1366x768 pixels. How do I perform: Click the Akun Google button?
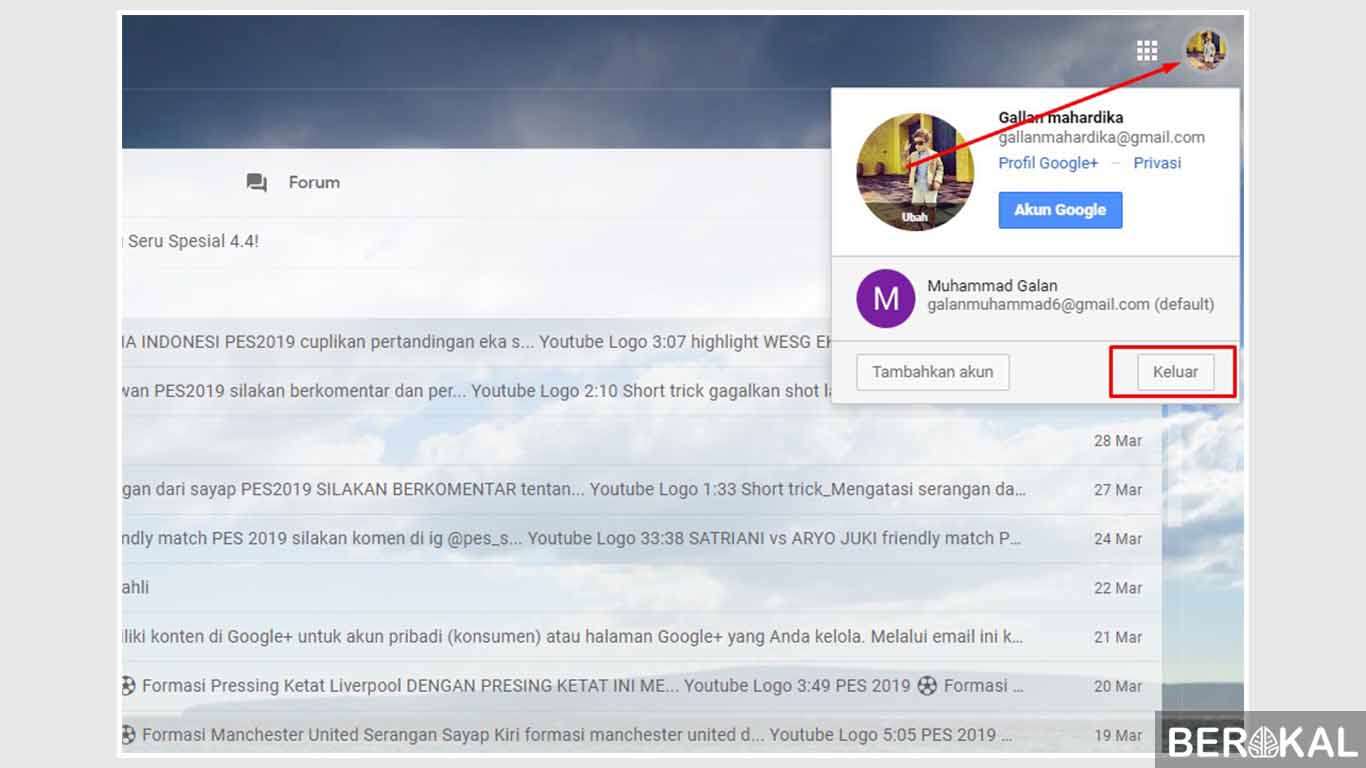(1060, 210)
